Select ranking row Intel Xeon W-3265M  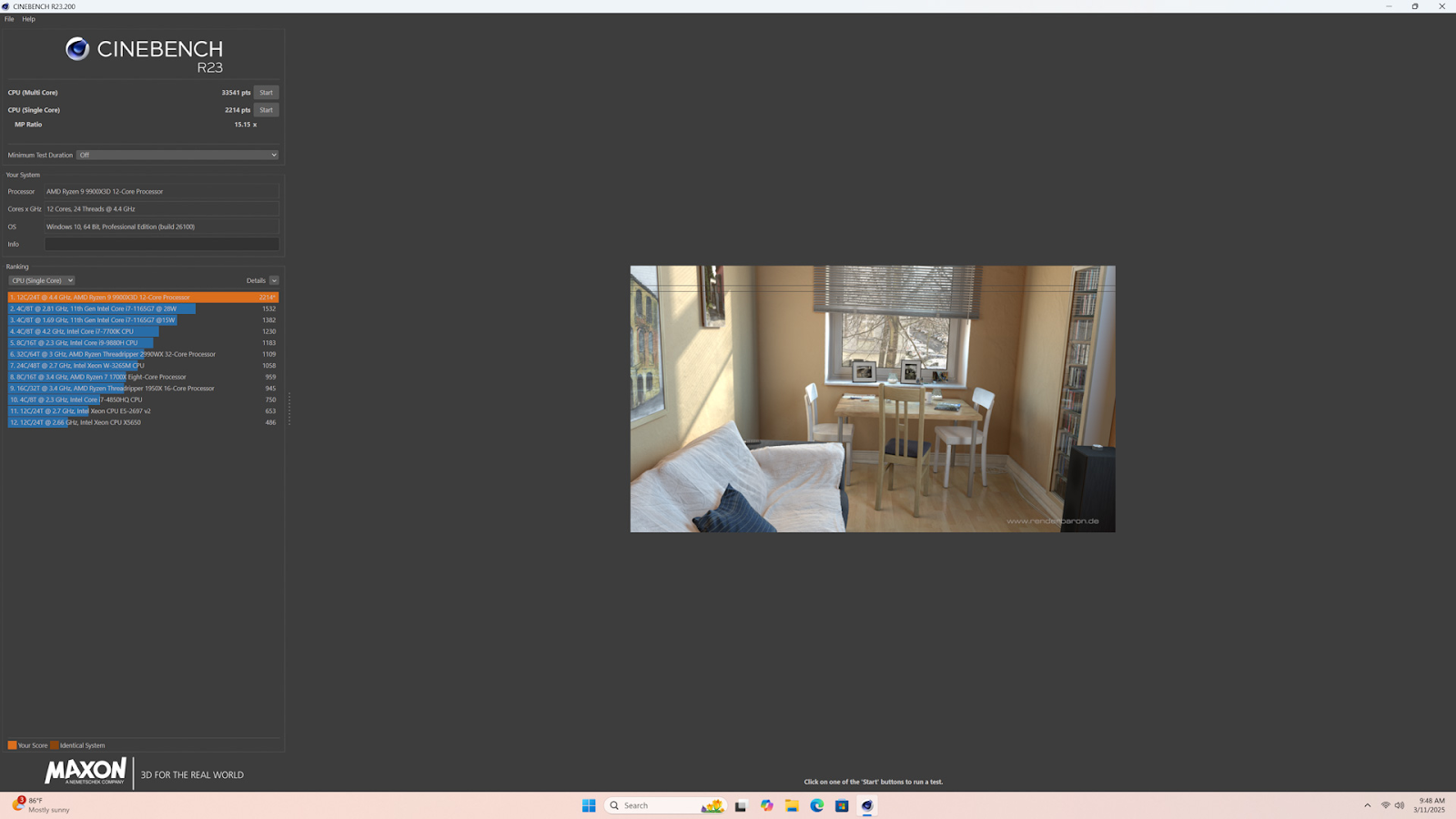point(143,366)
